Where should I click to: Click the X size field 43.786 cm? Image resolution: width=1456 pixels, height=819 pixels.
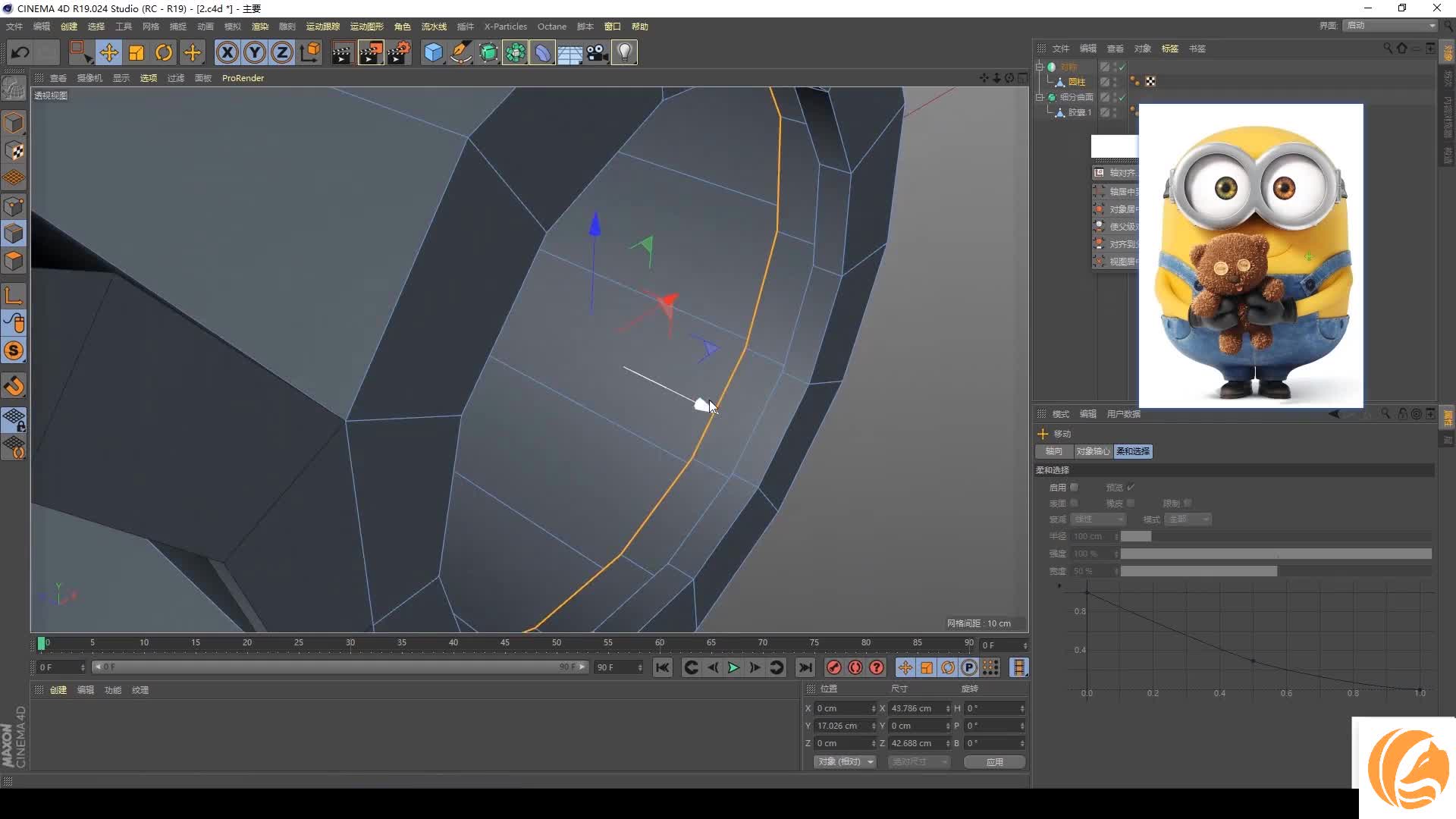pyautogui.click(x=919, y=708)
